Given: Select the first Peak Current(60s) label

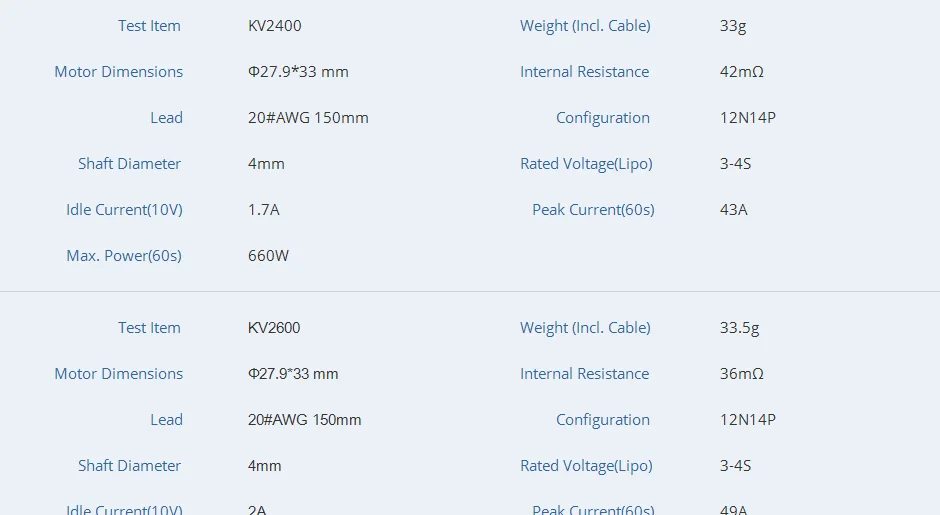Looking at the screenshot, I should (593, 210).
